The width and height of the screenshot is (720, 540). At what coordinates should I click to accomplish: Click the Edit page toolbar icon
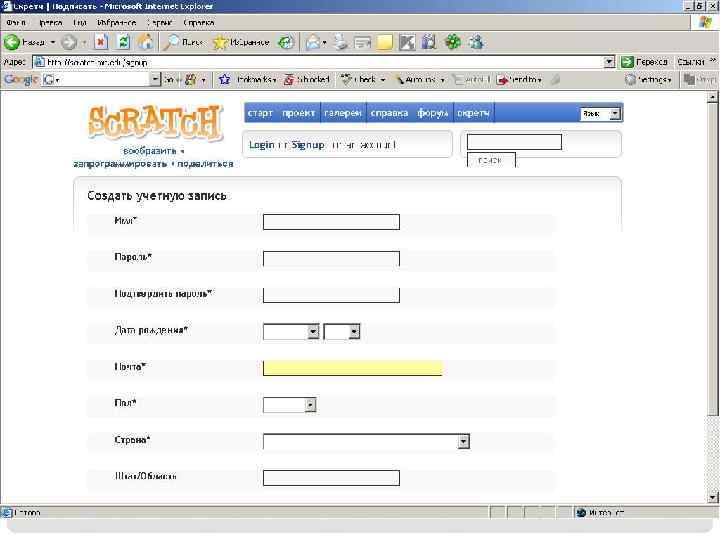tap(363, 42)
